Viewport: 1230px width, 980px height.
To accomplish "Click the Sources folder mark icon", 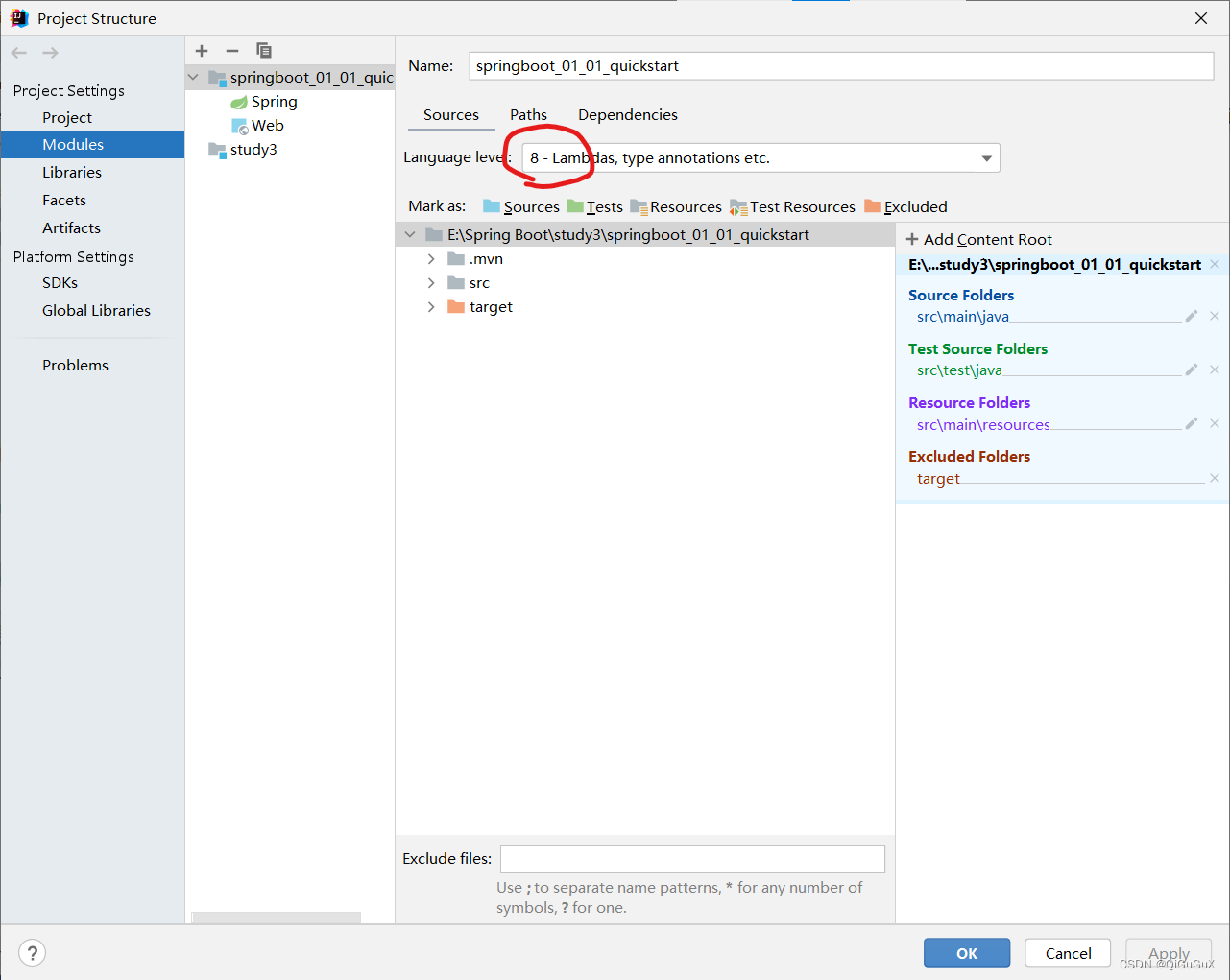I will click(493, 206).
